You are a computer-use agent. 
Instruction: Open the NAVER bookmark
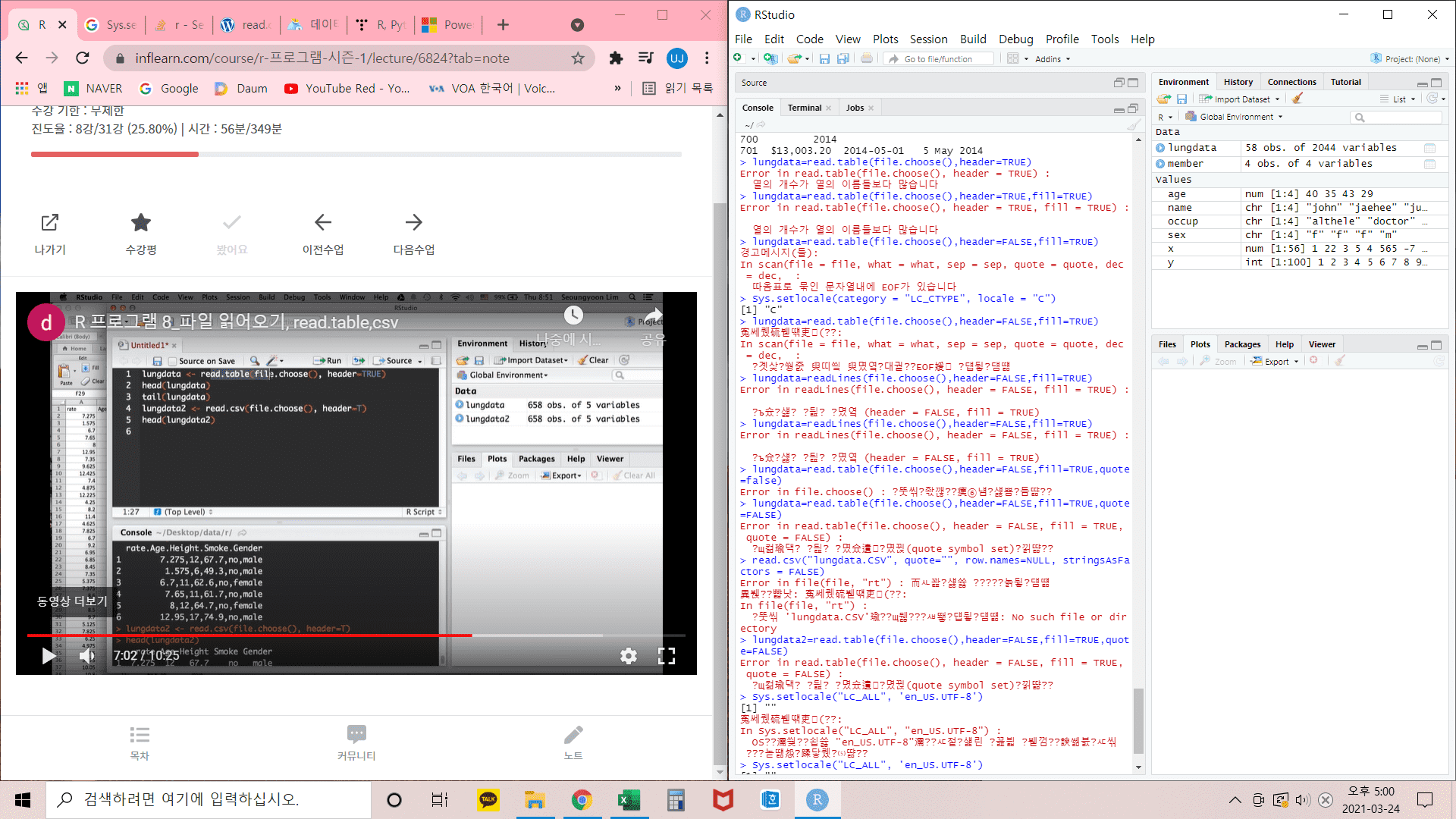[x=93, y=89]
